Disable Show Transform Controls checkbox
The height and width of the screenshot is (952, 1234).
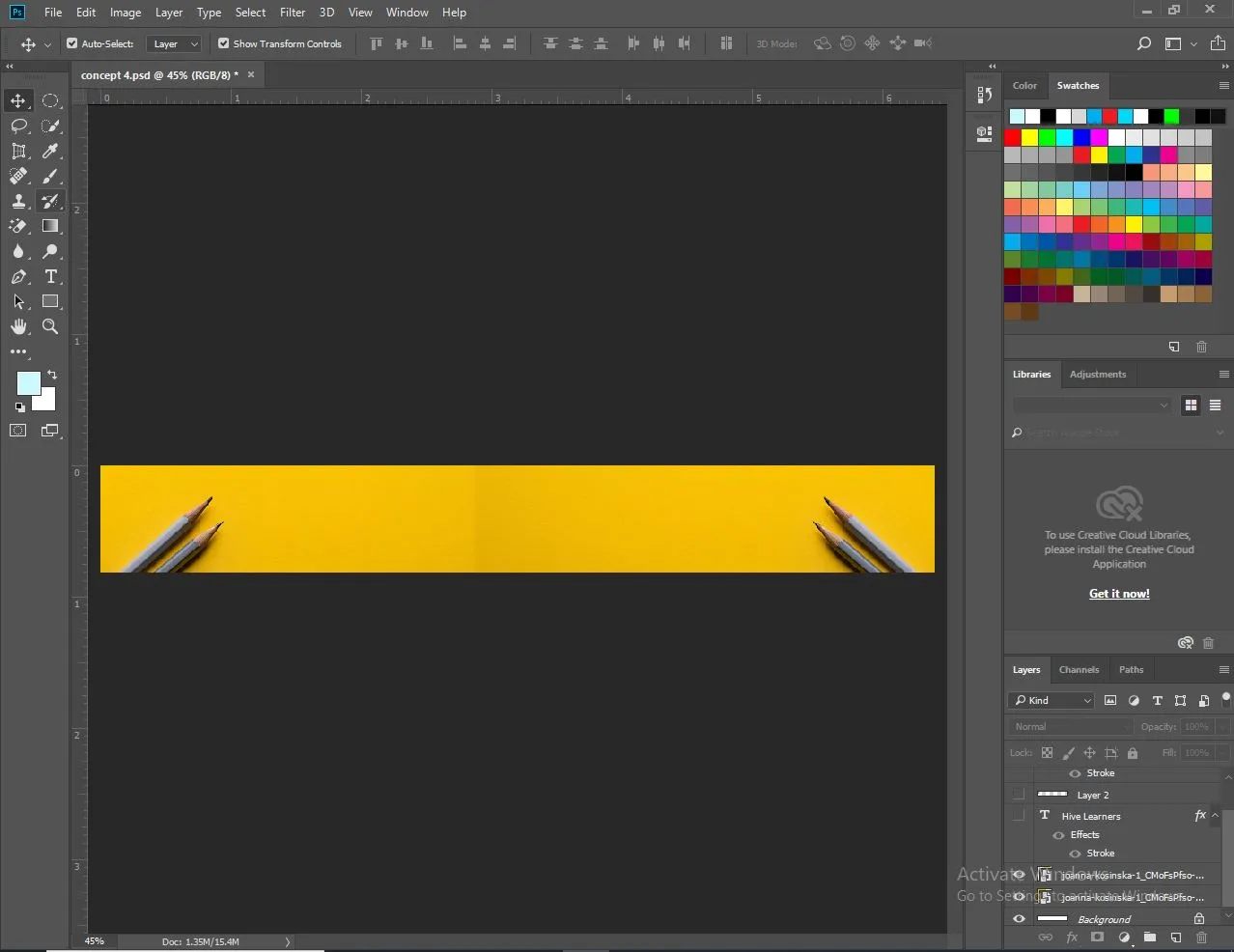point(224,43)
